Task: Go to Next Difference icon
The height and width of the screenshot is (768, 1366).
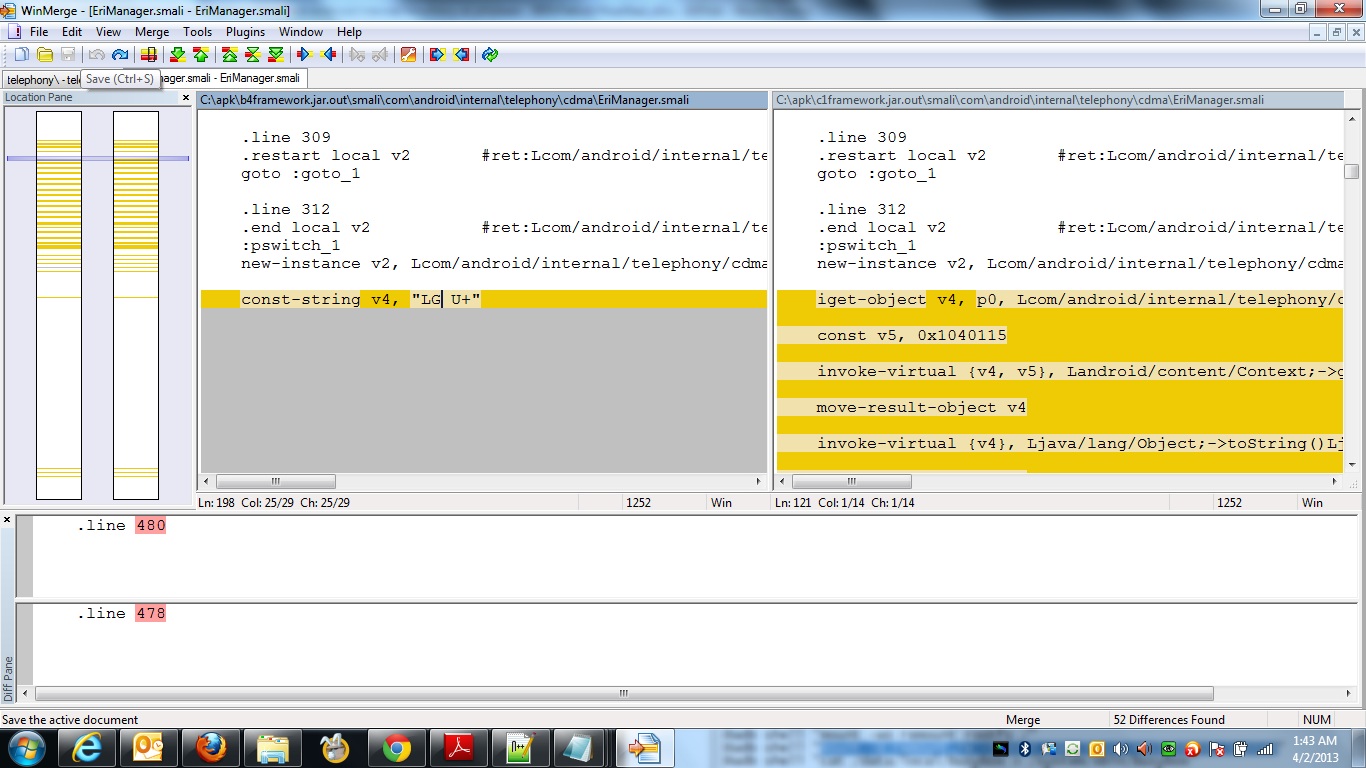Action: point(178,55)
